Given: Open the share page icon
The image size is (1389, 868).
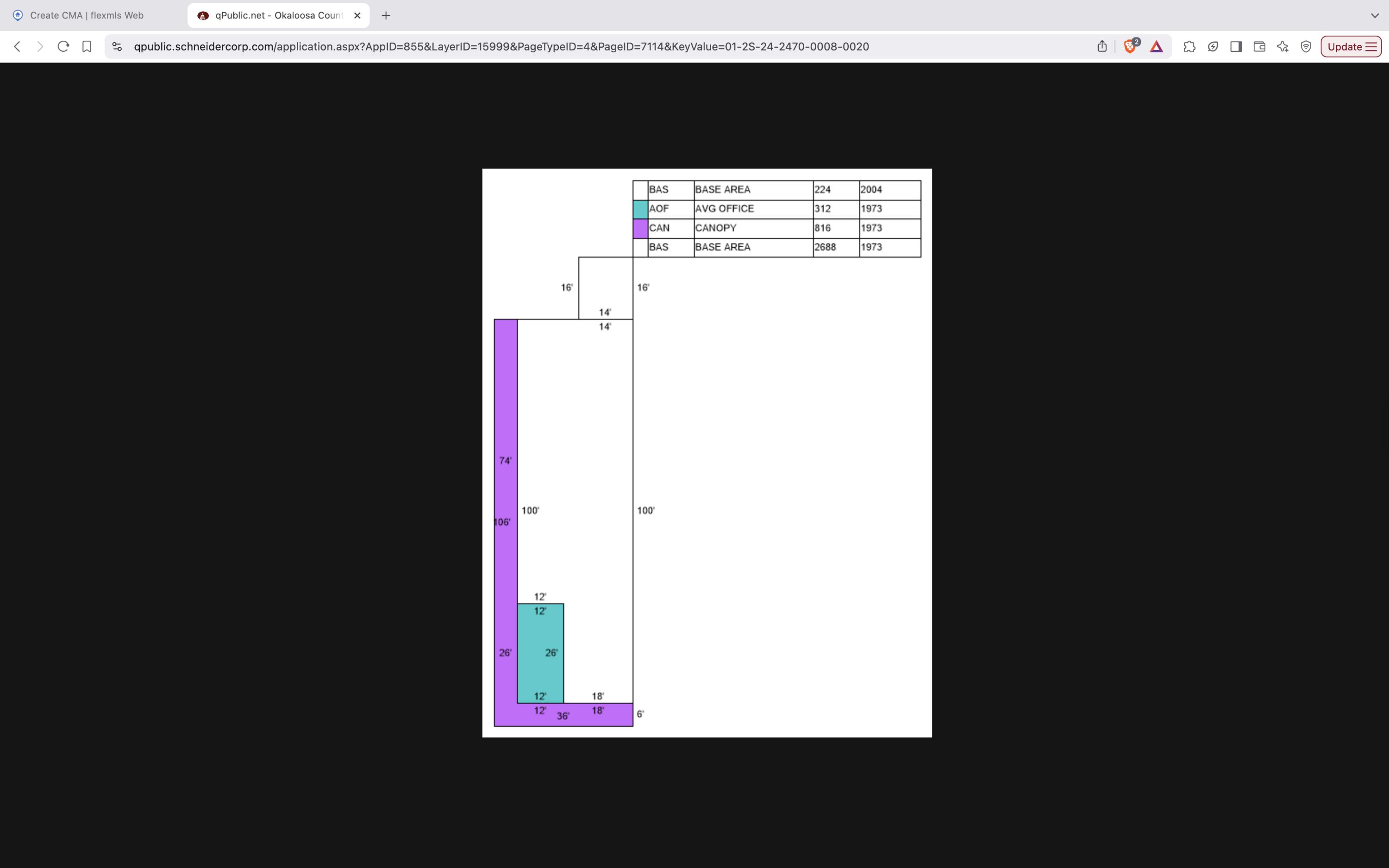Looking at the screenshot, I should [x=1101, y=46].
